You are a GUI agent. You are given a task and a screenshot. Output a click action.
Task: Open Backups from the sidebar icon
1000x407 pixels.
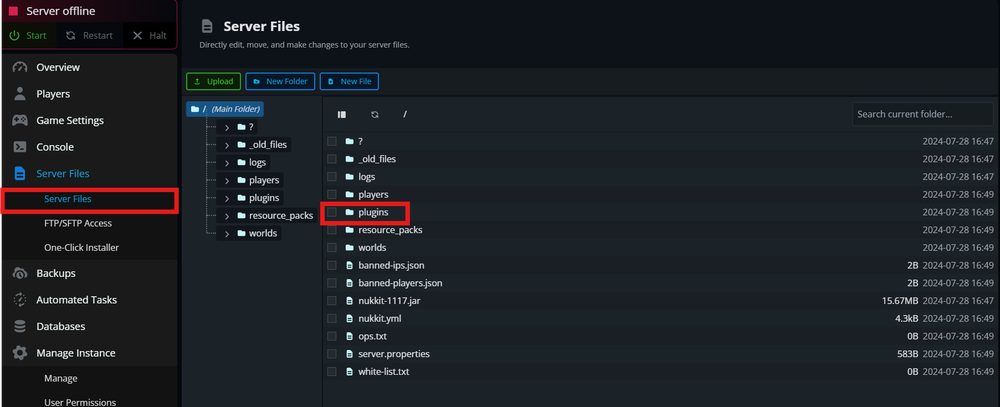tap(19, 273)
